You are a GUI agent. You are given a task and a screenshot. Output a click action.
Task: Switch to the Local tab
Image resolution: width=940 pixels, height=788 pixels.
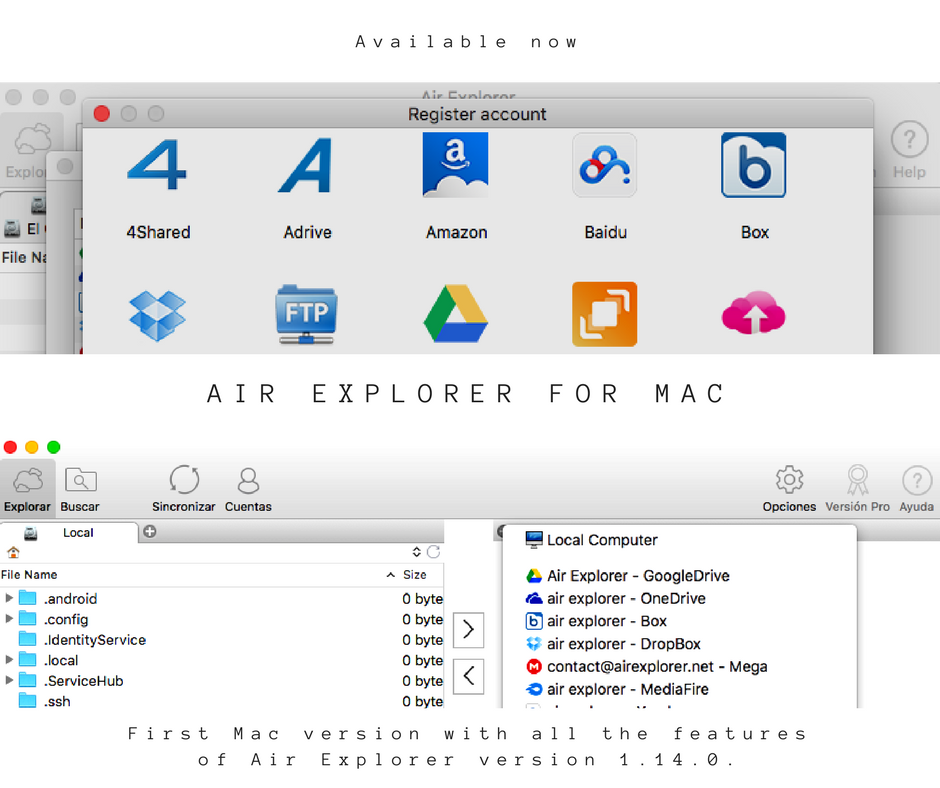tap(77, 533)
